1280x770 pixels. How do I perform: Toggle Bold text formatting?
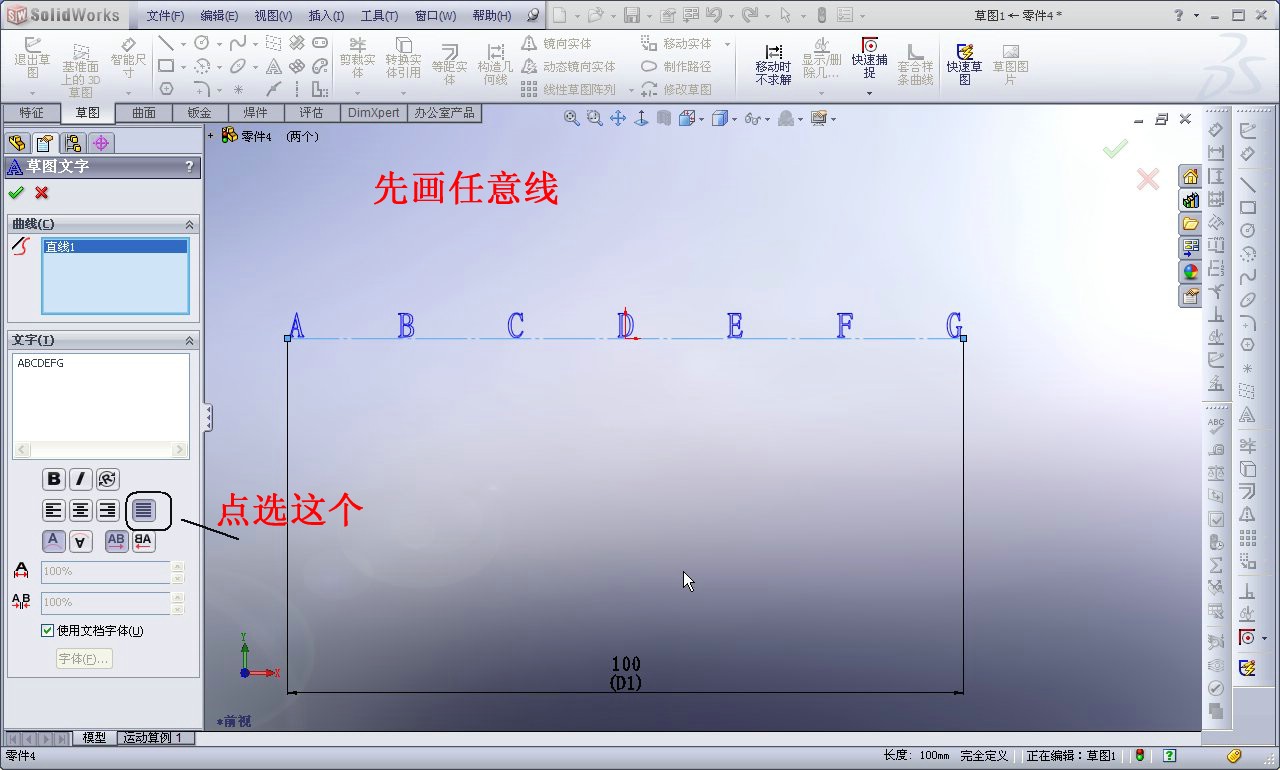(x=54, y=479)
